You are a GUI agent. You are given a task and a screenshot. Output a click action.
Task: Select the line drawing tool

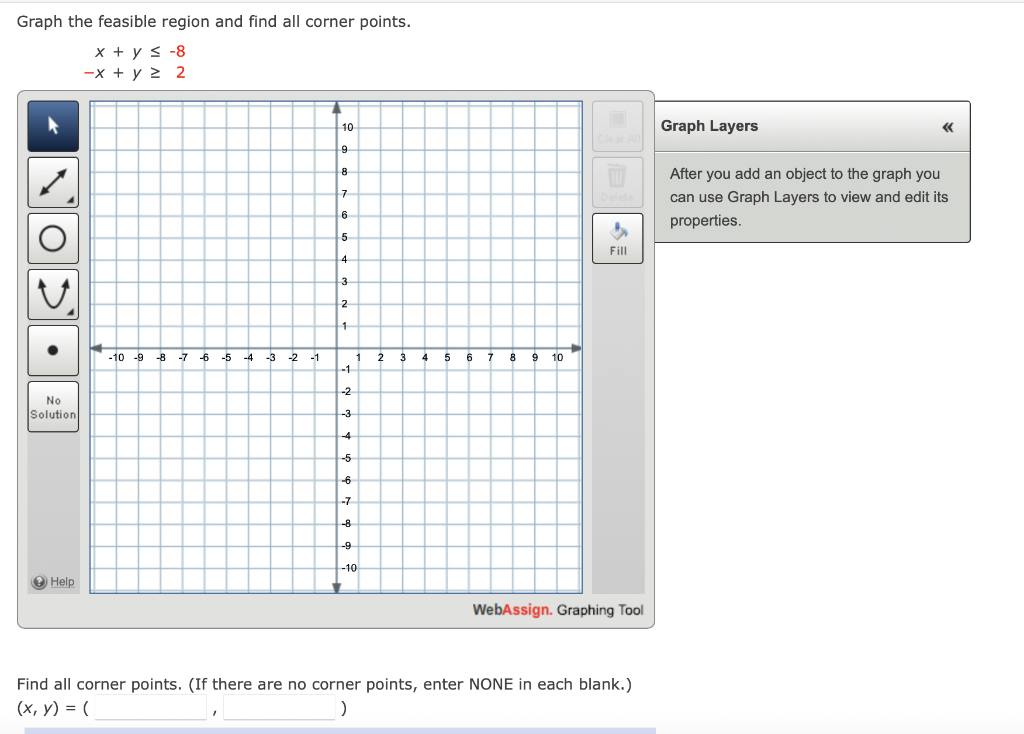tap(53, 182)
